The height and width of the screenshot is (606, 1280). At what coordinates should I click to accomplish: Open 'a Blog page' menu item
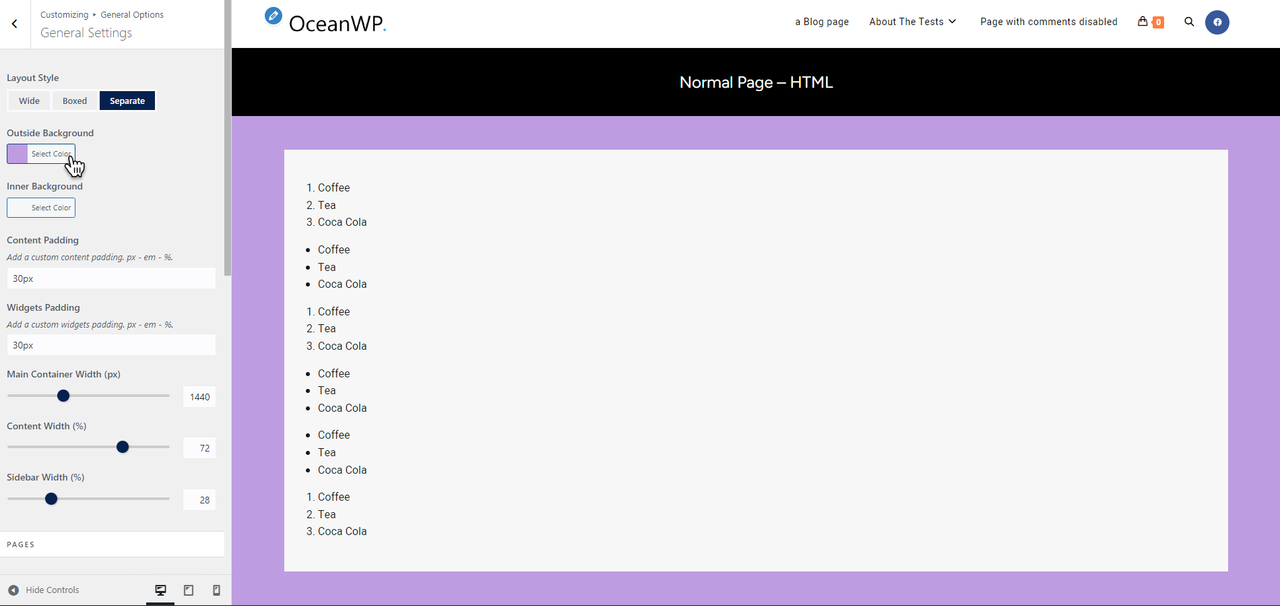[822, 22]
